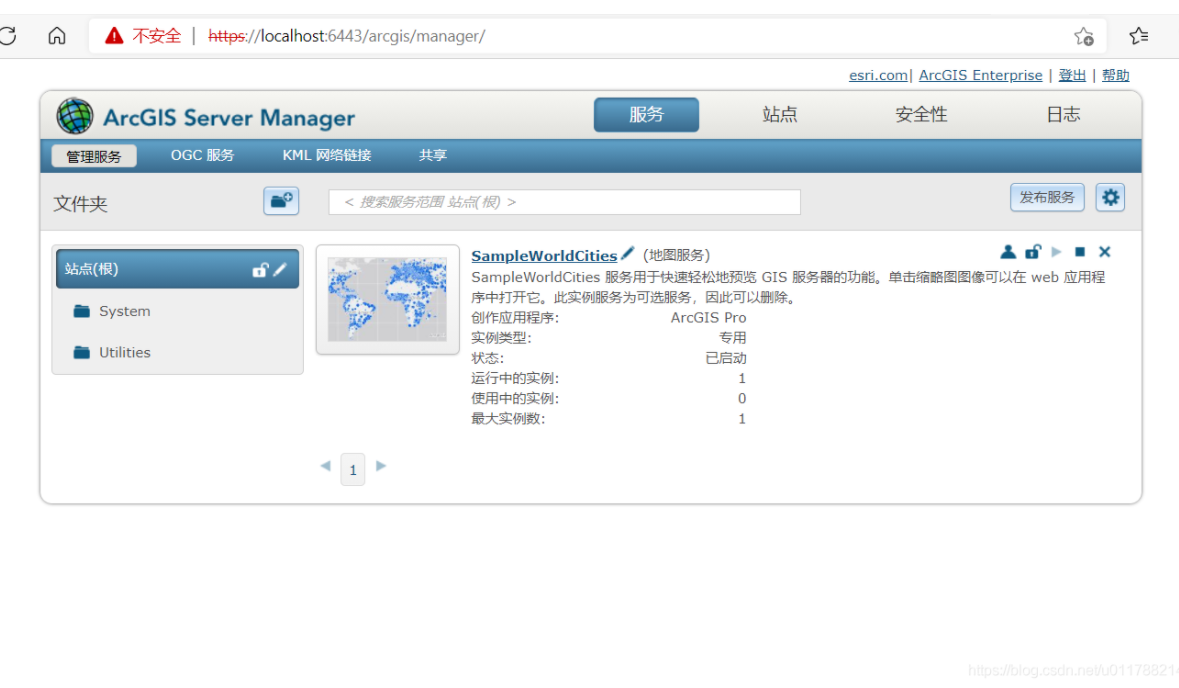The image size is (1179, 688).
Task: Click the next page arrow in pagination
Action: click(x=381, y=467)
